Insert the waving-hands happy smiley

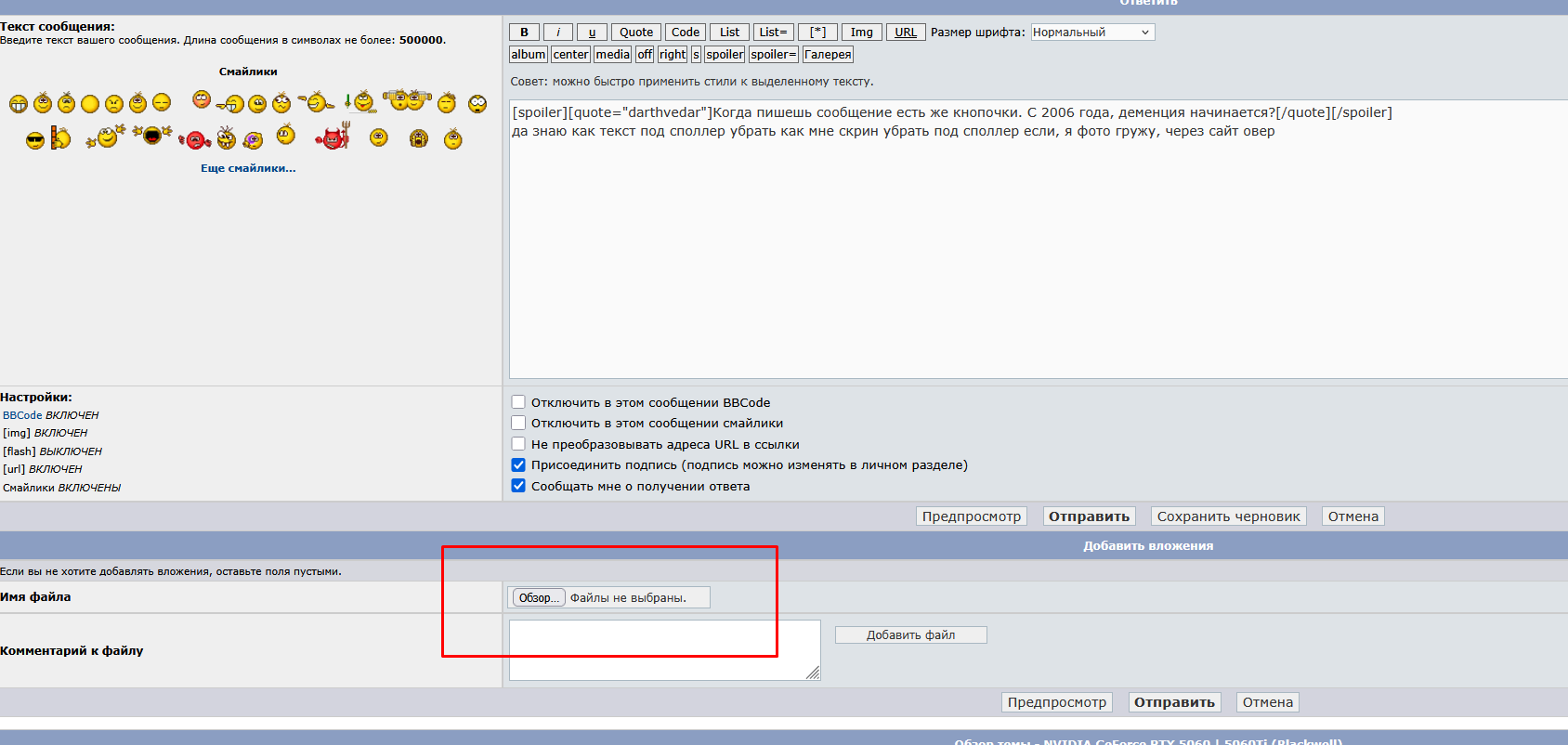pos(106,137)
